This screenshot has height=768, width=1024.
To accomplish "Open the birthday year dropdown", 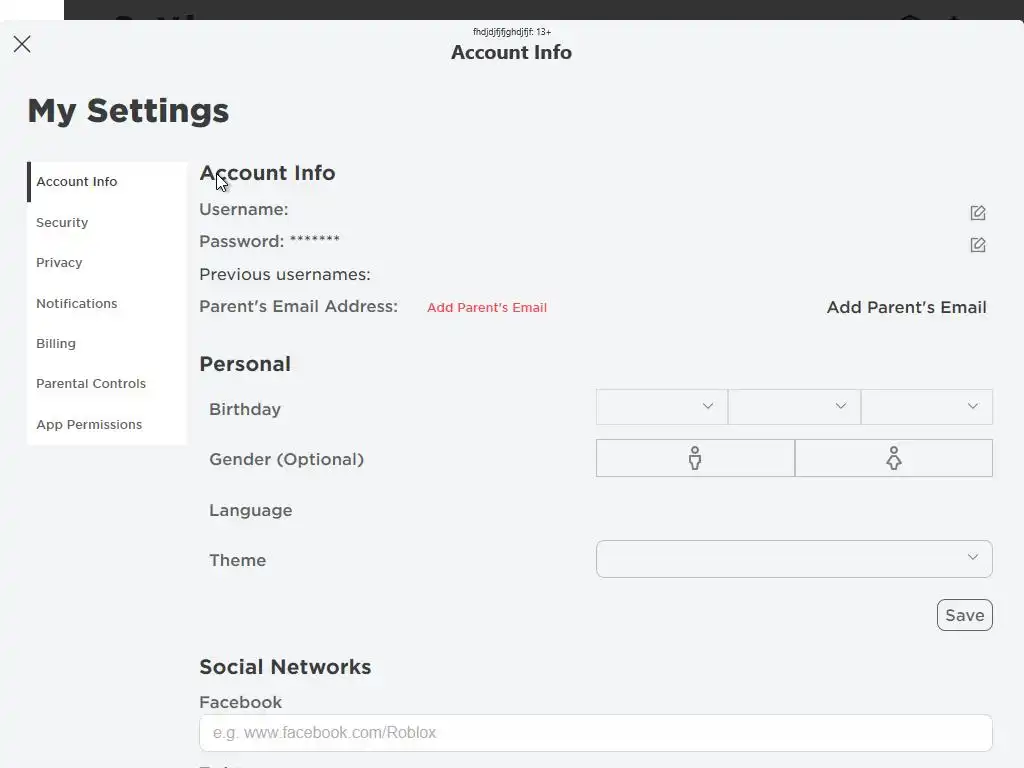I will tap(926, 407).
